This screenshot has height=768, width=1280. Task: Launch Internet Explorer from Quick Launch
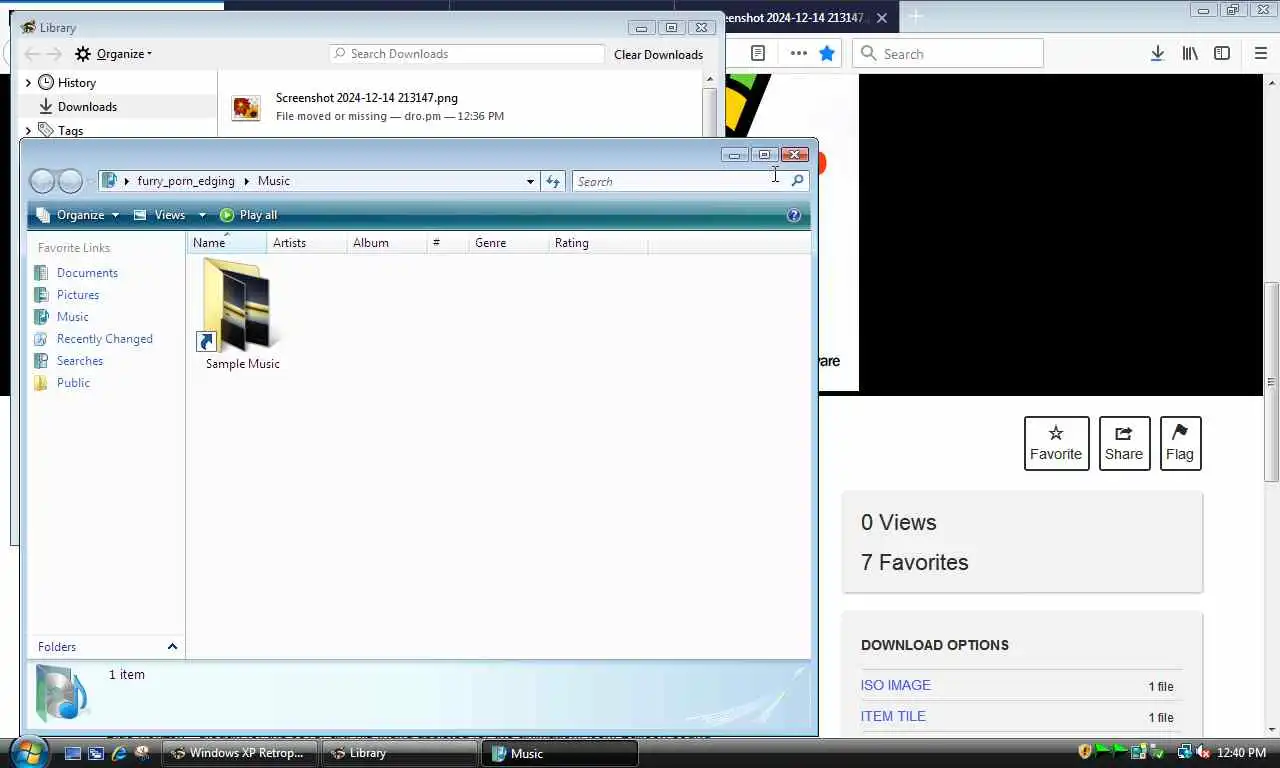pos(119,753)
